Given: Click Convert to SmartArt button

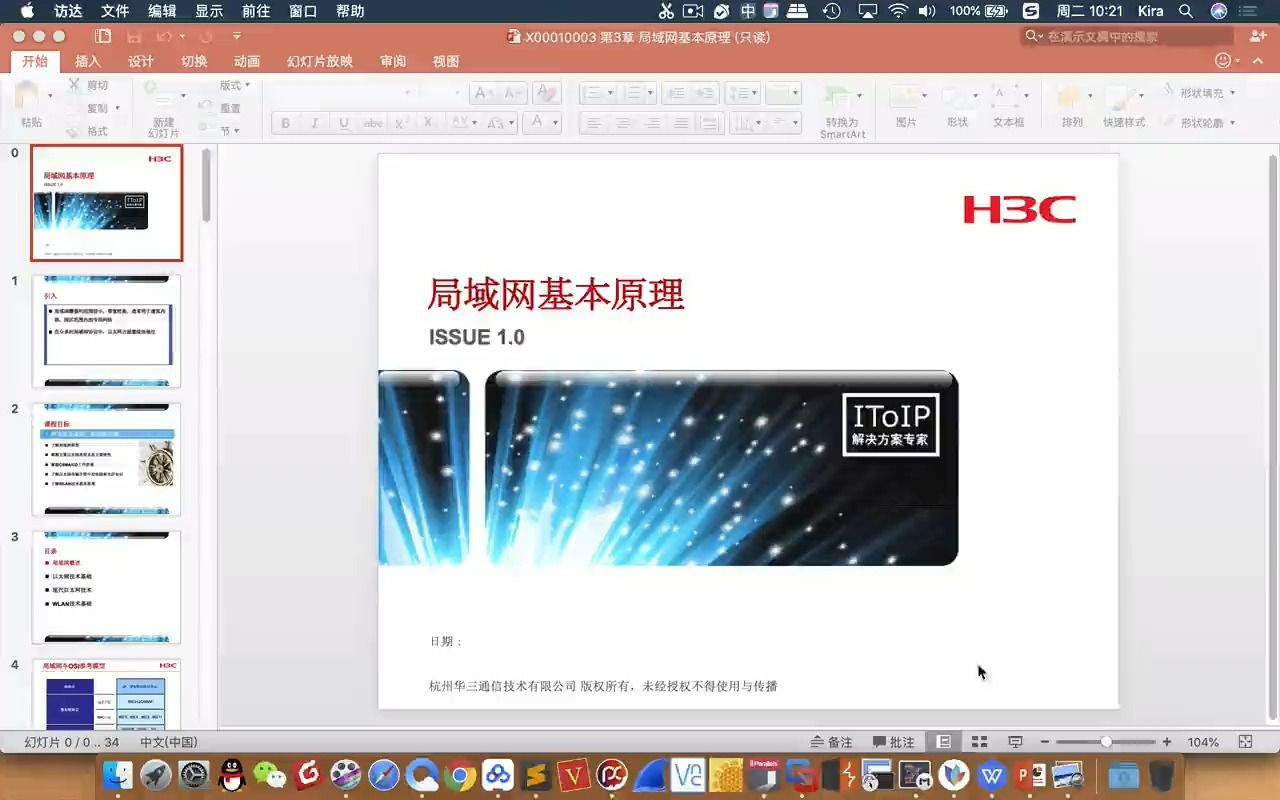Looking at the screenshot, I should [842, 110].
